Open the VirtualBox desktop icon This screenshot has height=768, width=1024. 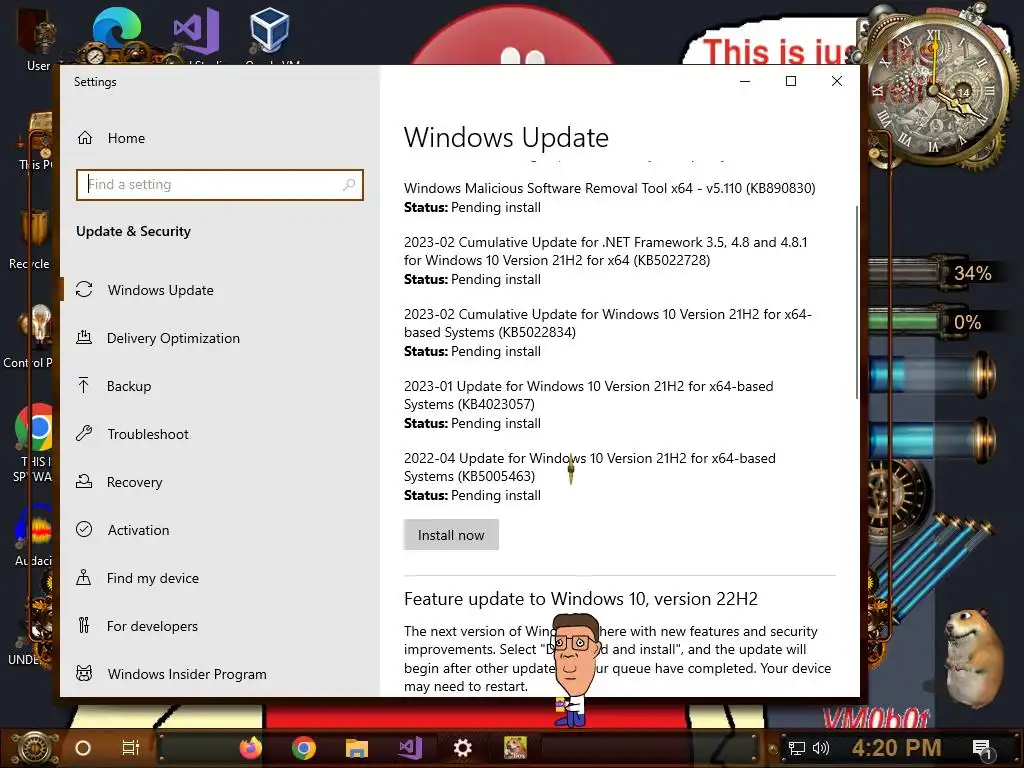coord(269,31)
